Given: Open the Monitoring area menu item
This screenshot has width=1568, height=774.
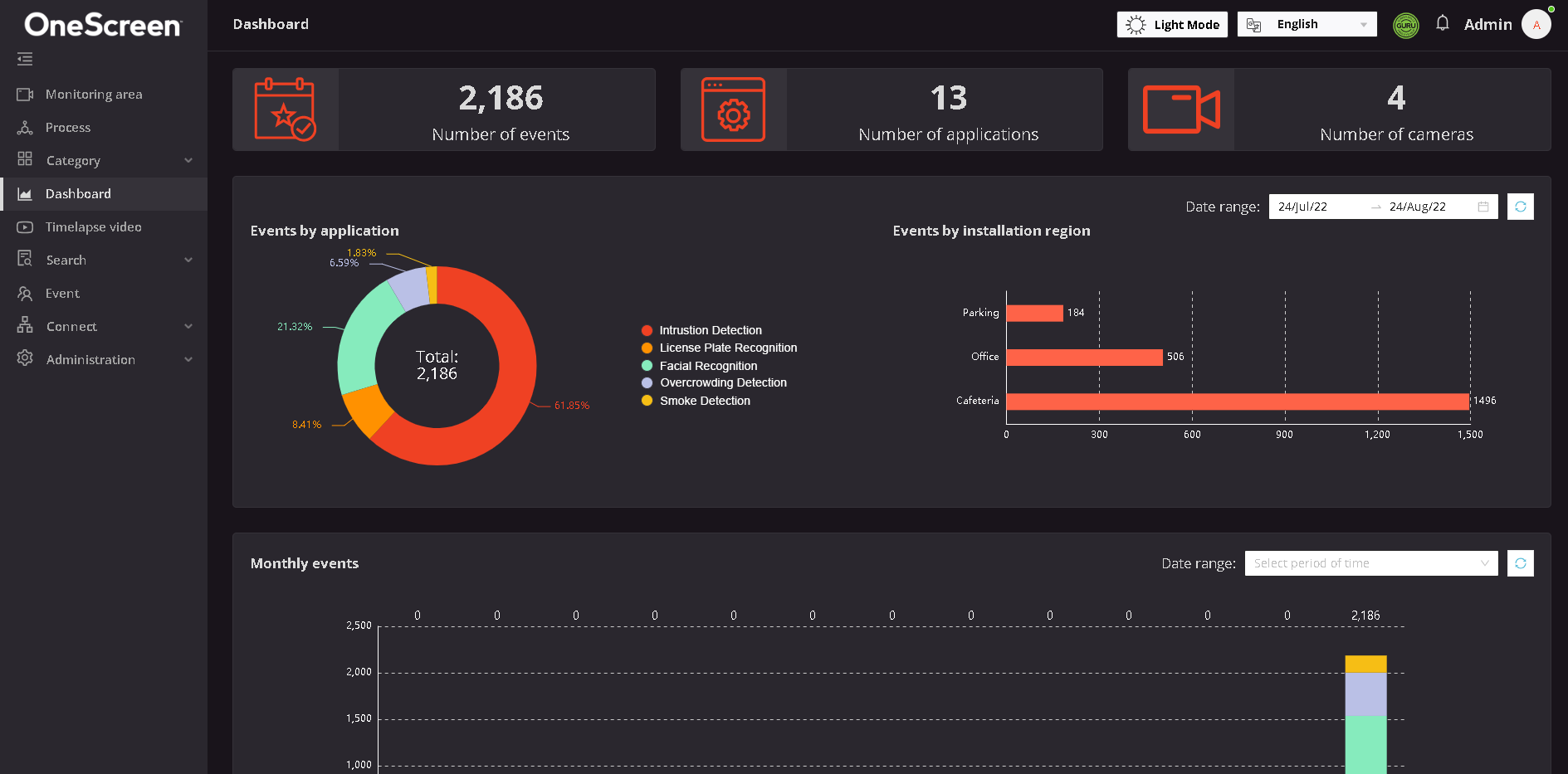Looking at the screenshot, I should coord(104,95).
